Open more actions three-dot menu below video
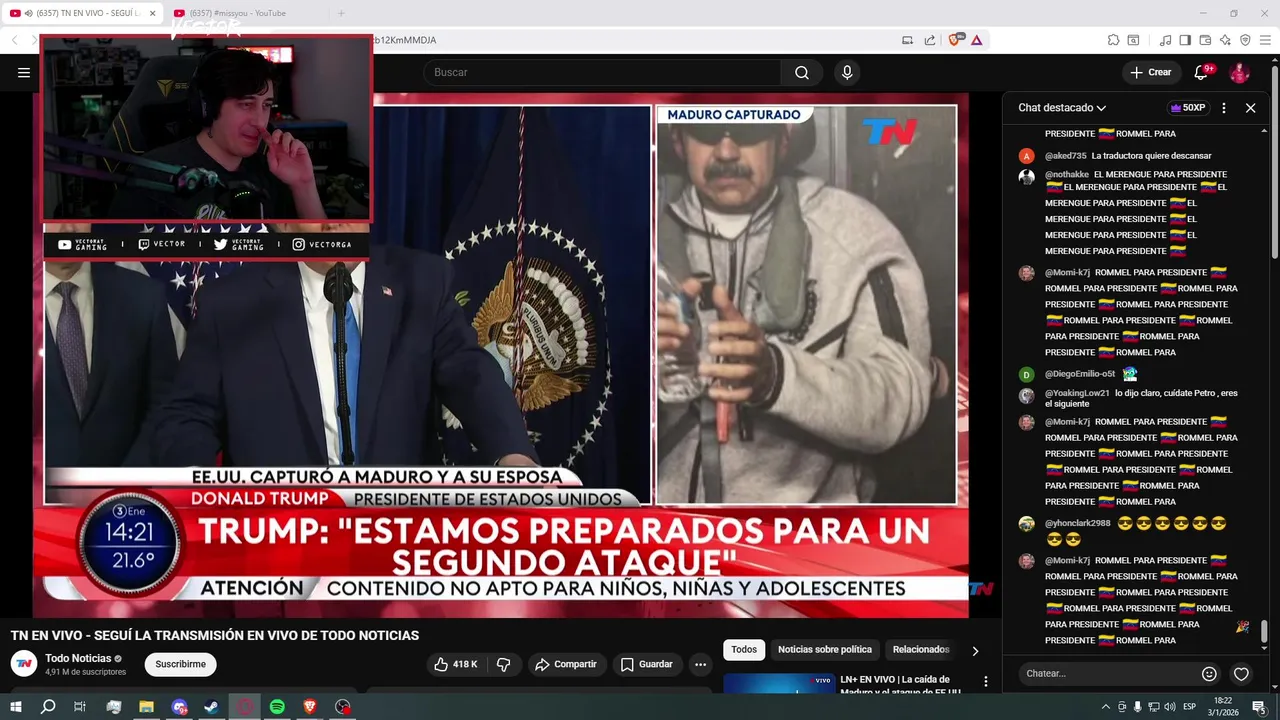Screen dimensions: 1280x720 (700, 664)
